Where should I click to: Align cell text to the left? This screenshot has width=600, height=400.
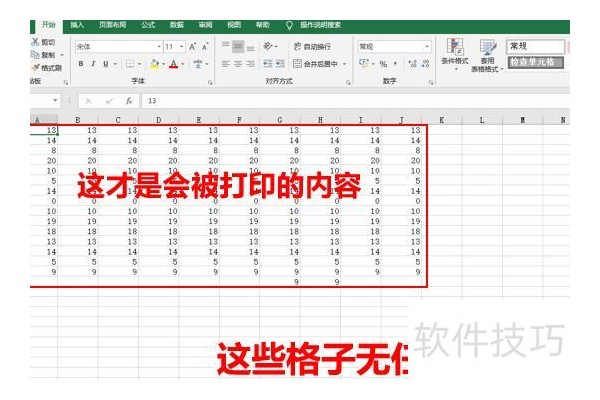(226, 64)
